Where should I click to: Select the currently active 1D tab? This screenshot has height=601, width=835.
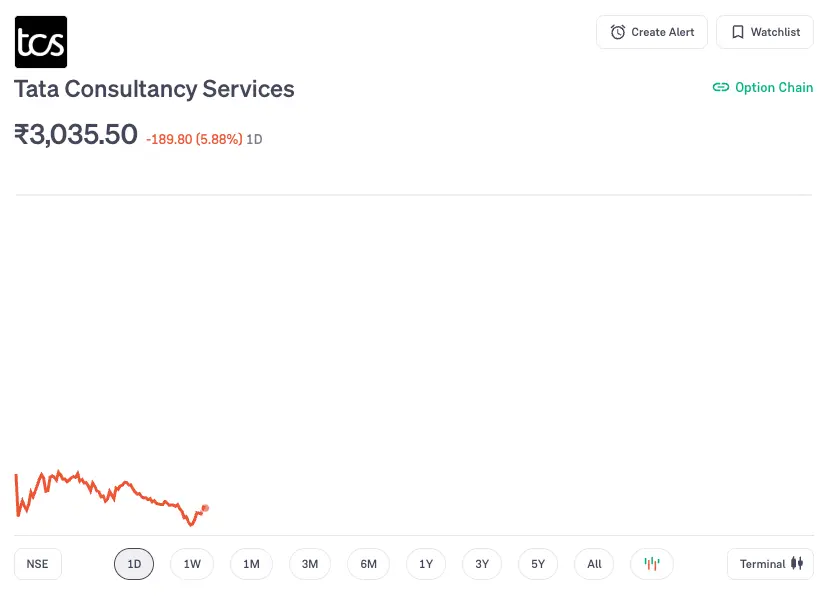pos(134,564)
